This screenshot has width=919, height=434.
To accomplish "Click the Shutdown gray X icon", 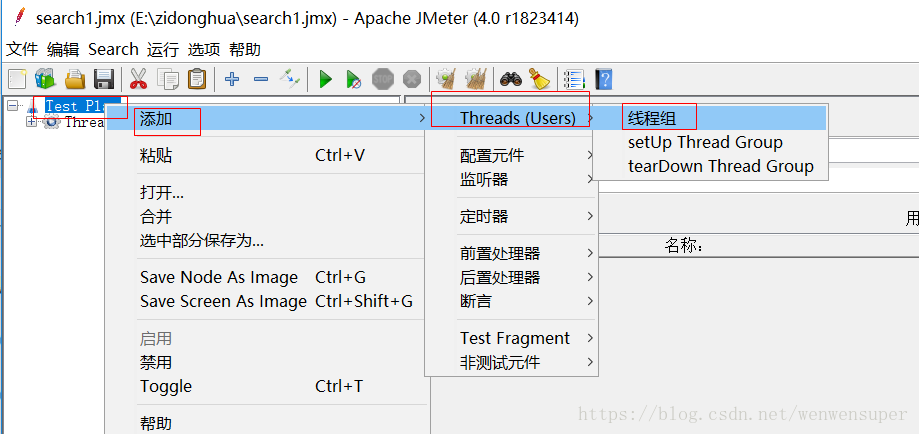I will point(412,79).
